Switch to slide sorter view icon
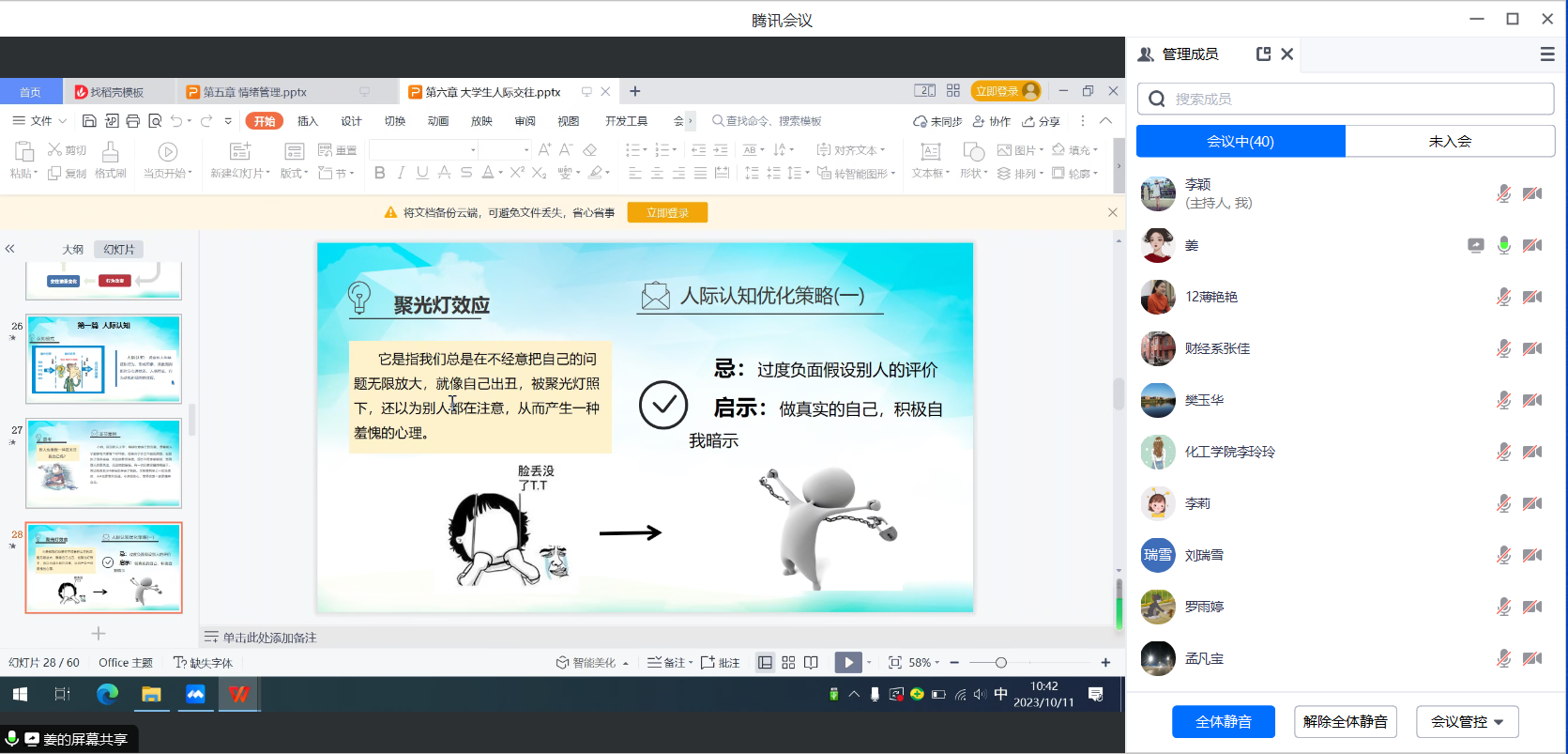 (x=788, y=663)
